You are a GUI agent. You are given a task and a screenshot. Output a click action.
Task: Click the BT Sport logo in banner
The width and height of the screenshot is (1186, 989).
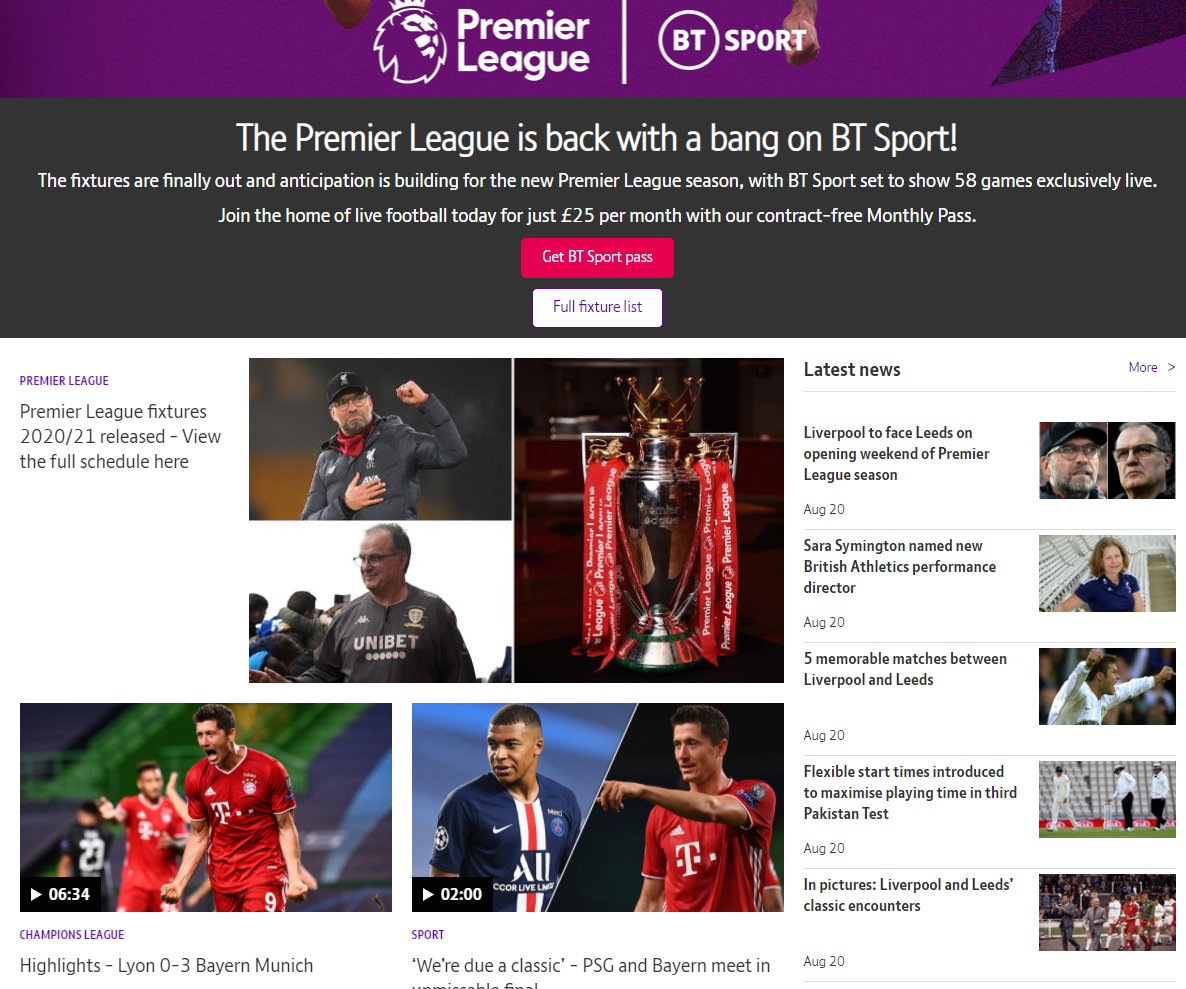(x=732, y=40)
